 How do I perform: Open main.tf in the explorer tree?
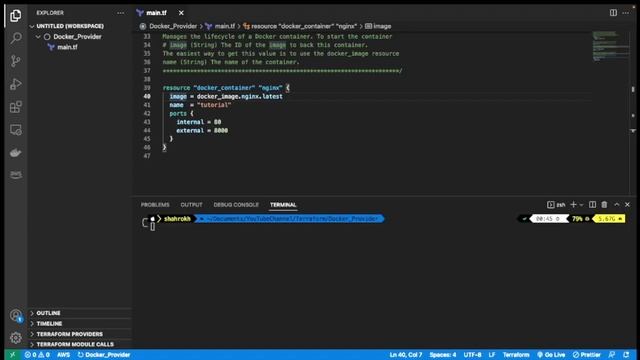pos(67,47)
